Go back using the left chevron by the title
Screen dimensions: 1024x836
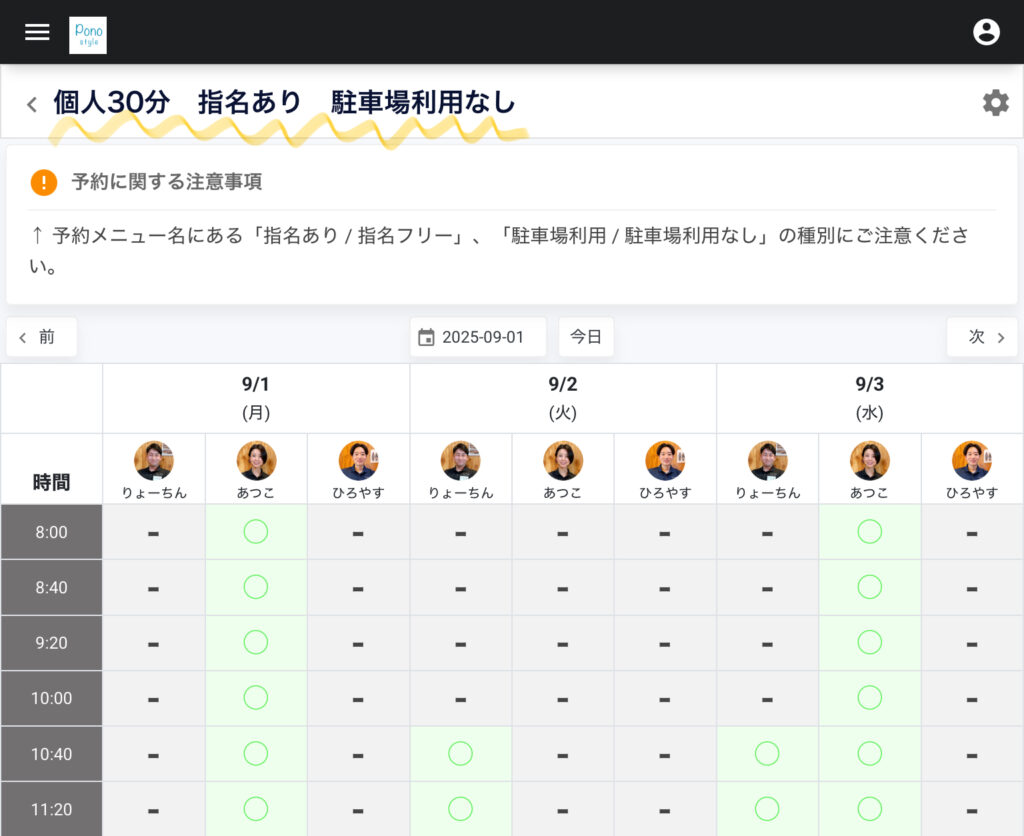(32, 104)
